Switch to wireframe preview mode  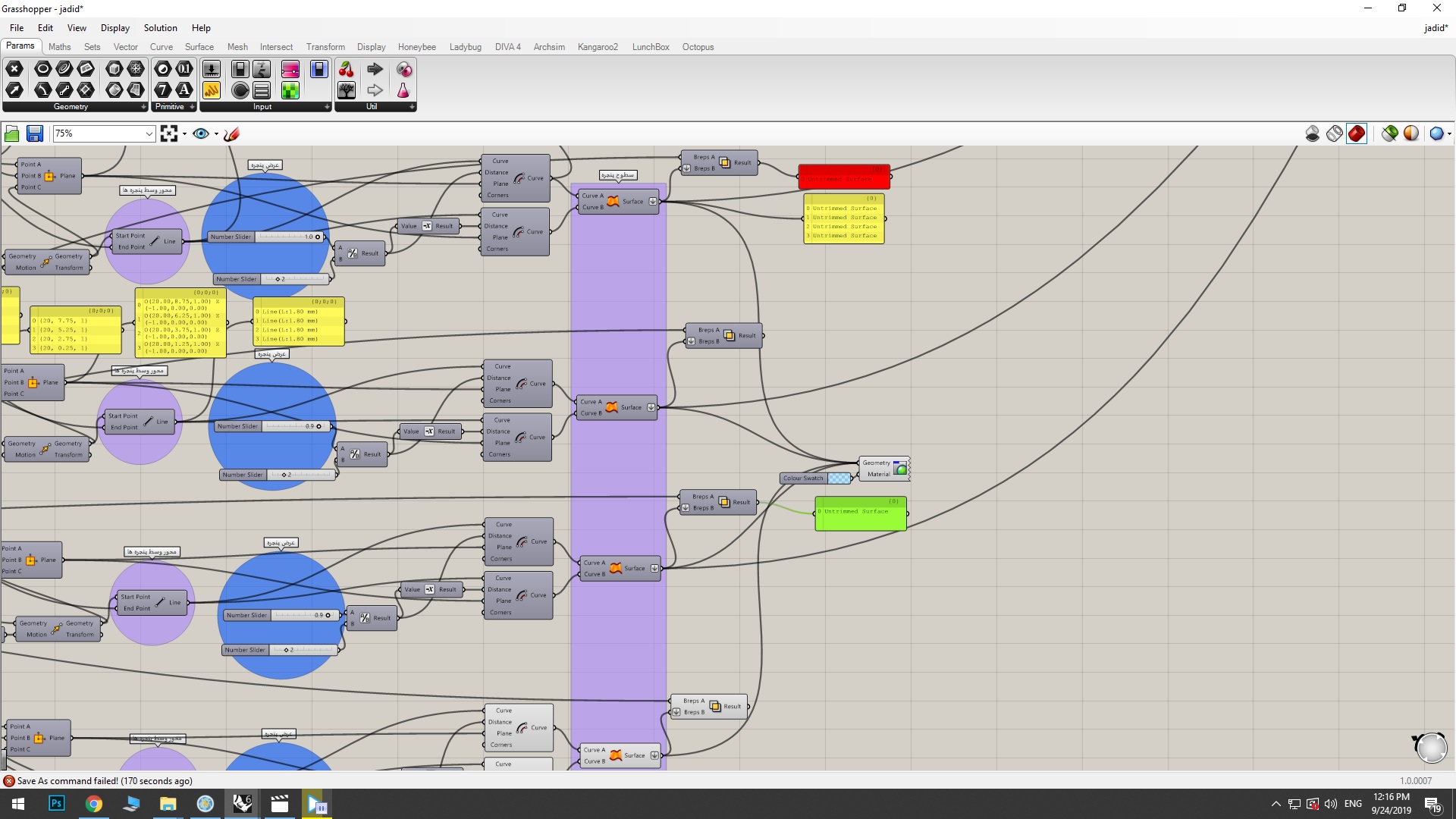1335,134
